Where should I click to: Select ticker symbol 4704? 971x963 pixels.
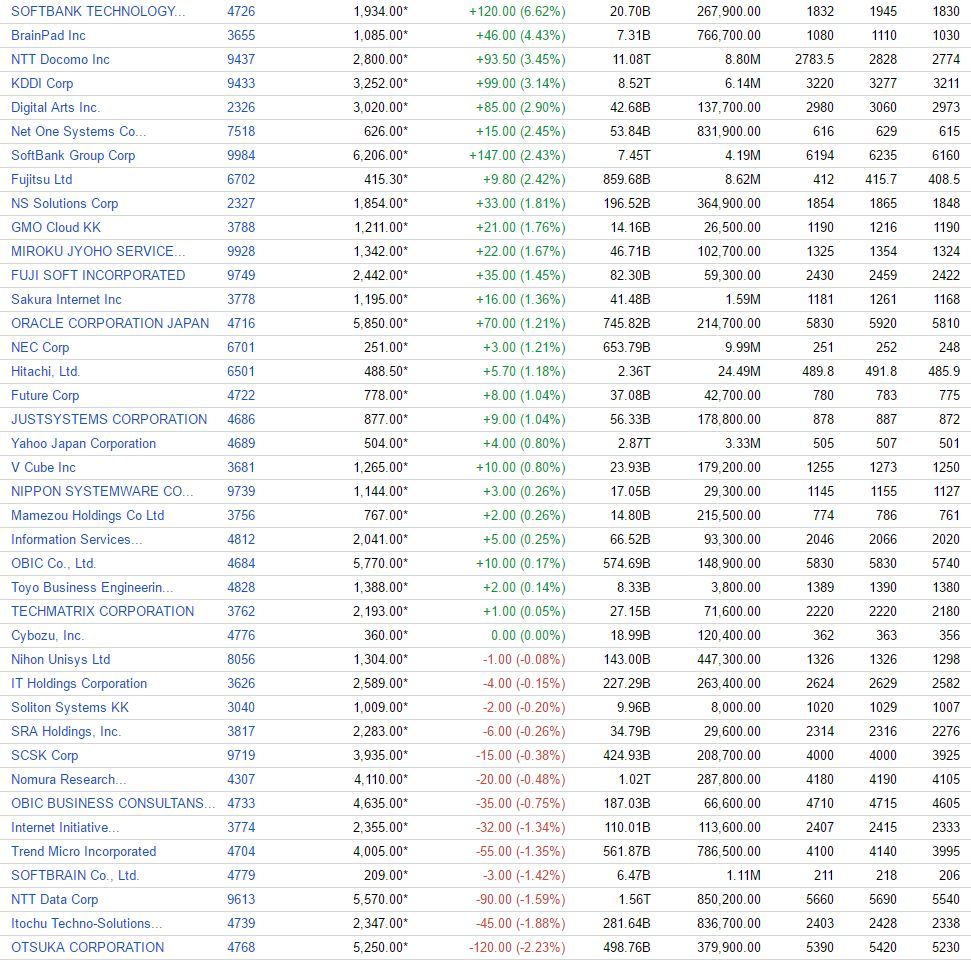[x=241, y=852]
